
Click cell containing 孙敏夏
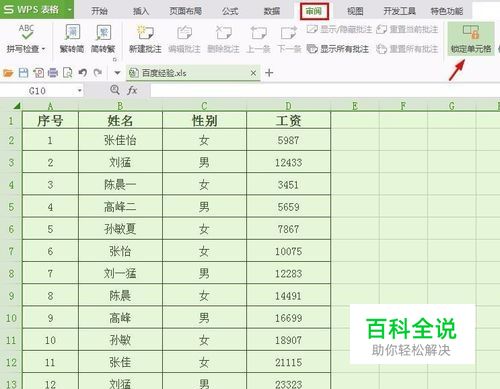pos(120,229)
